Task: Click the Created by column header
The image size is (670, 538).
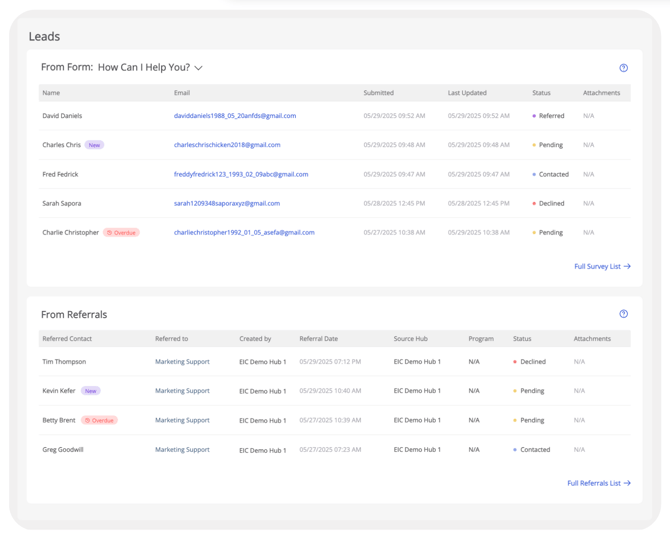Action: click(255, 338)
